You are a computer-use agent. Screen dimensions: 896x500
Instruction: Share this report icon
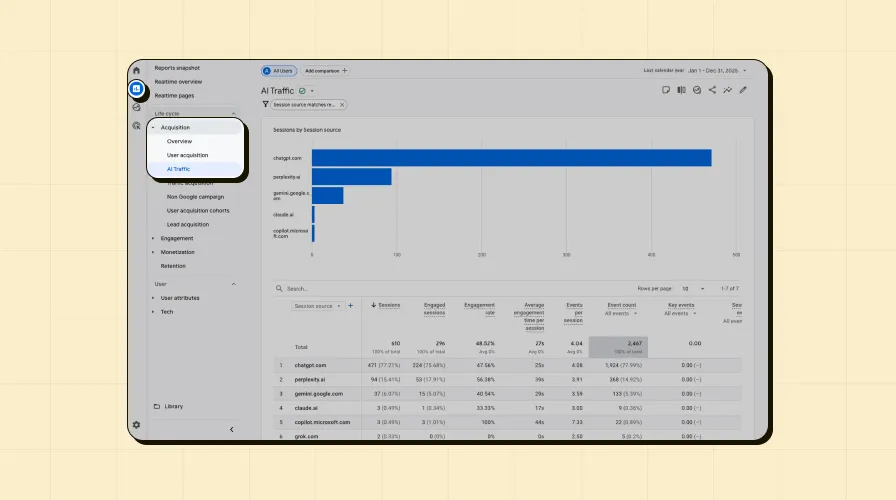click(x=712, y=90)
